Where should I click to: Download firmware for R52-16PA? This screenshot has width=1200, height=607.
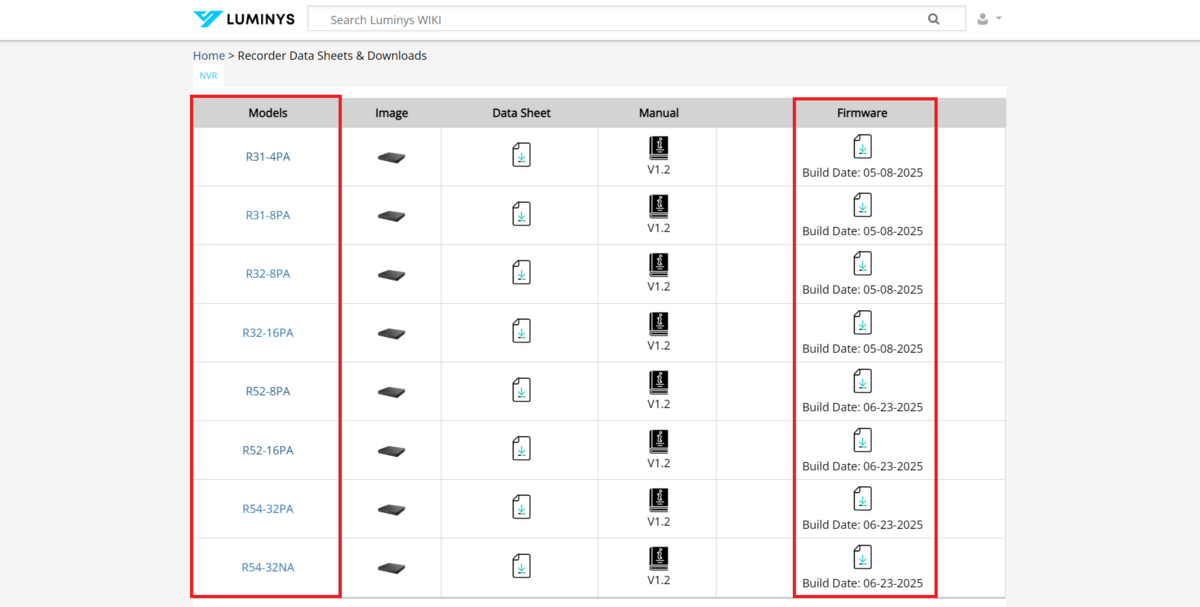(x=862, y=440)
